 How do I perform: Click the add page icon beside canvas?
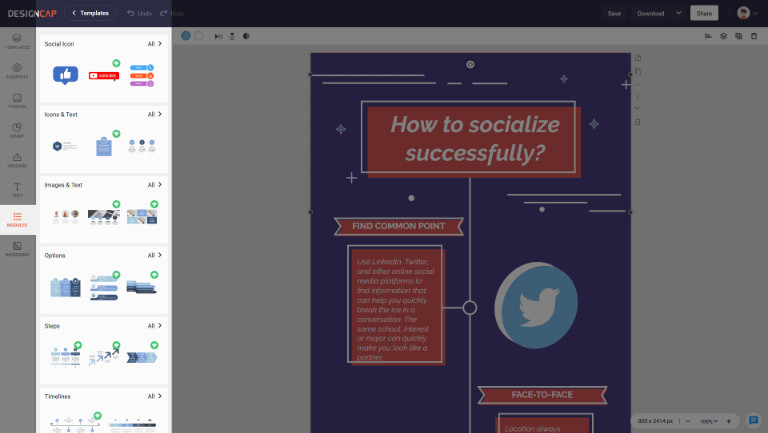point(638,58)
